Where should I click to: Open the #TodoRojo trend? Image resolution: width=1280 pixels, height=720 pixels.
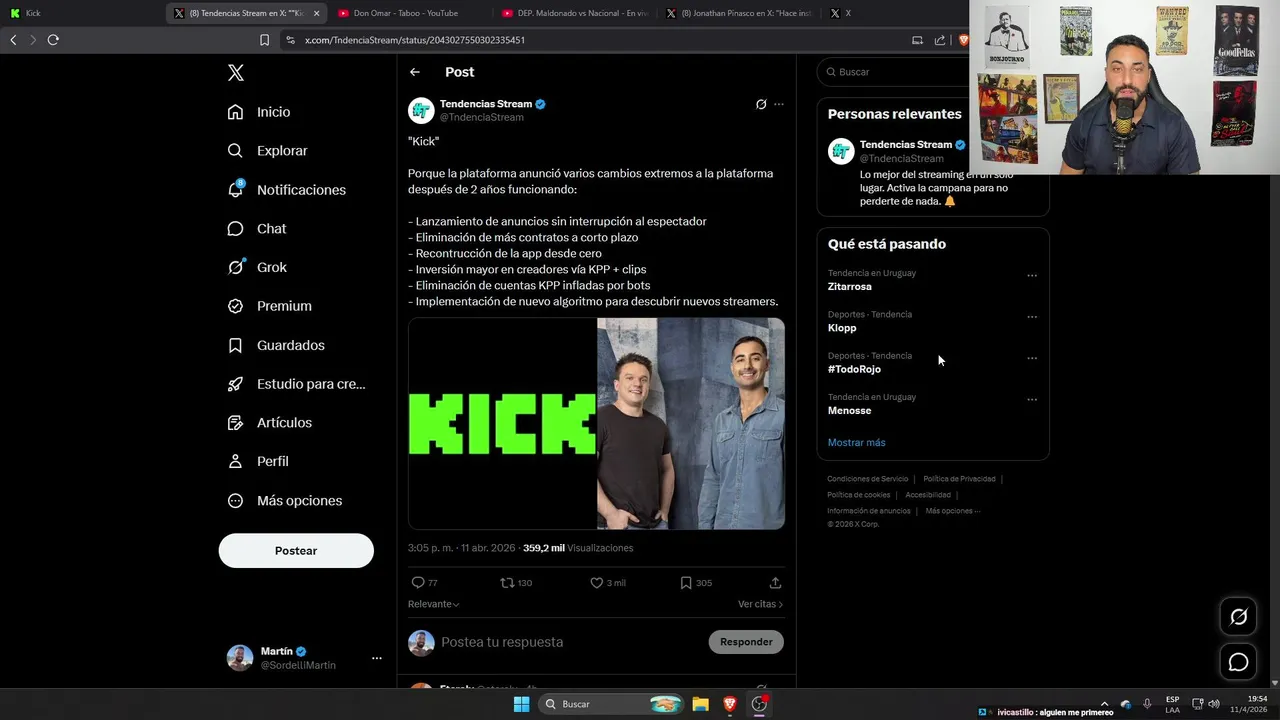coord(854,369)
